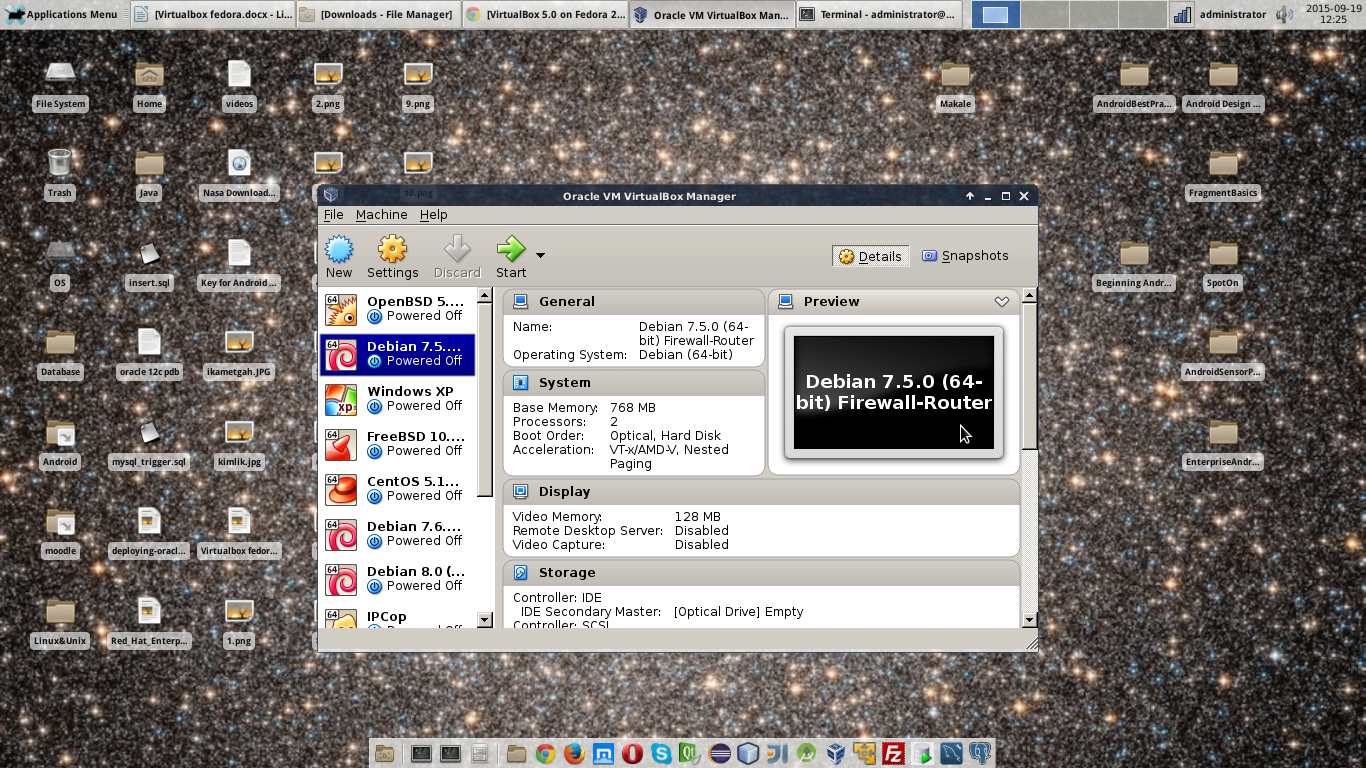Launch Firefox from the bottom panel
Screen dimensions: 1366x768
point(574,754)
